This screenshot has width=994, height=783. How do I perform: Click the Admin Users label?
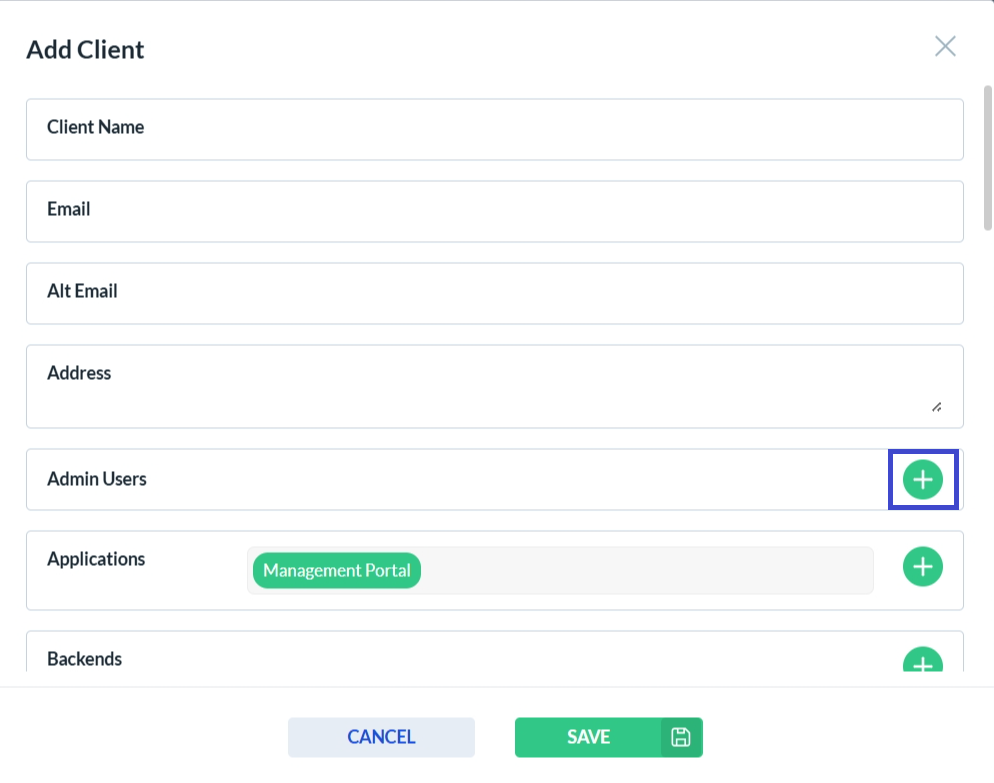[97, 479]
